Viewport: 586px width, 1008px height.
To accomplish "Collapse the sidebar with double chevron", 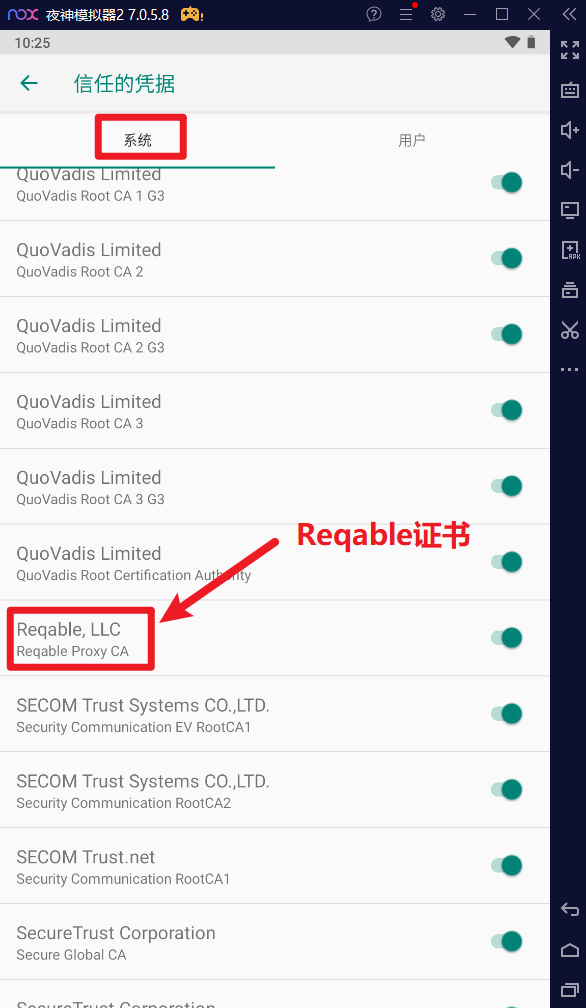I will coord(569,14).
